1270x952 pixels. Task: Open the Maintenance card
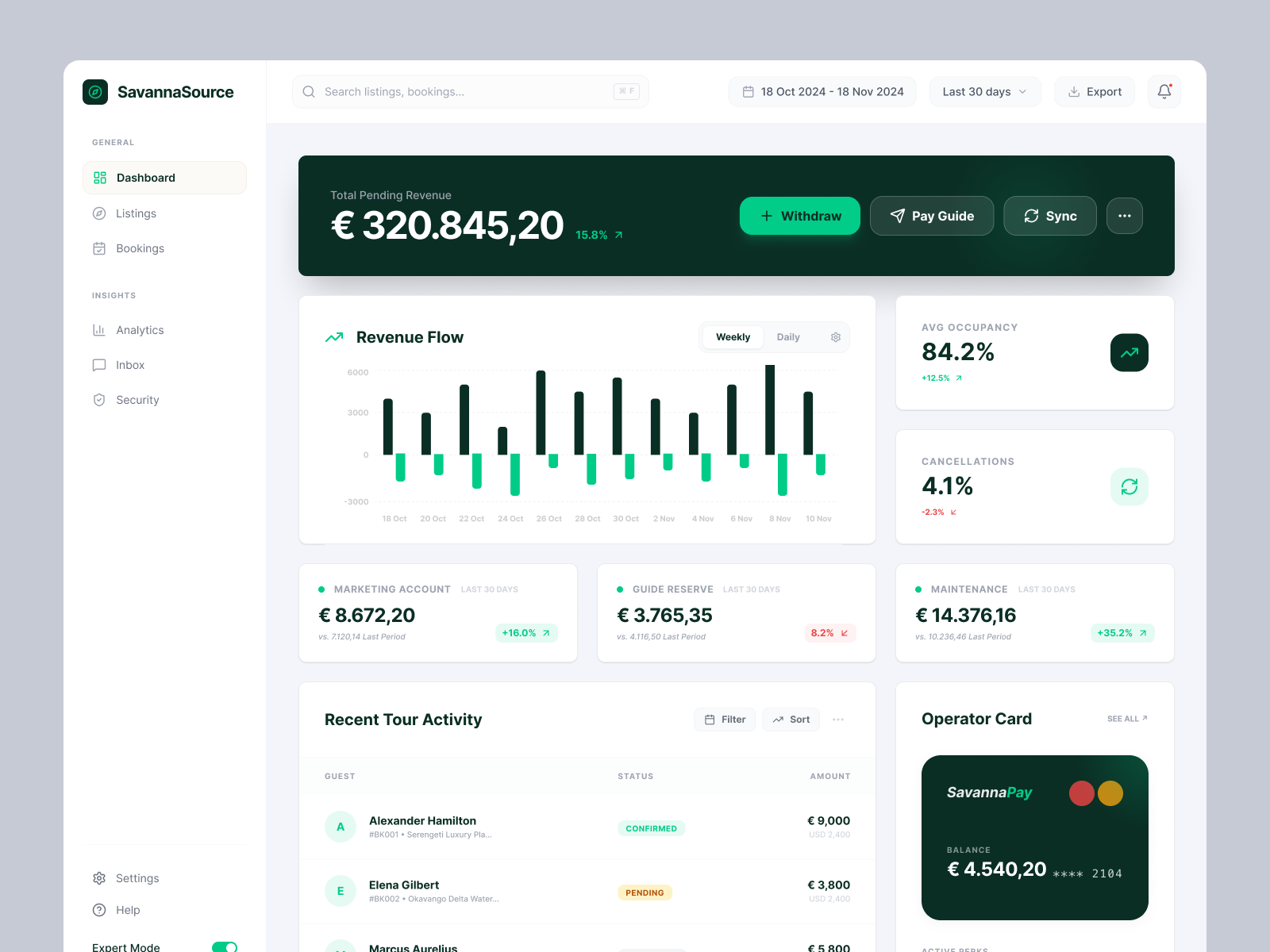click(x=1035, y=612)
